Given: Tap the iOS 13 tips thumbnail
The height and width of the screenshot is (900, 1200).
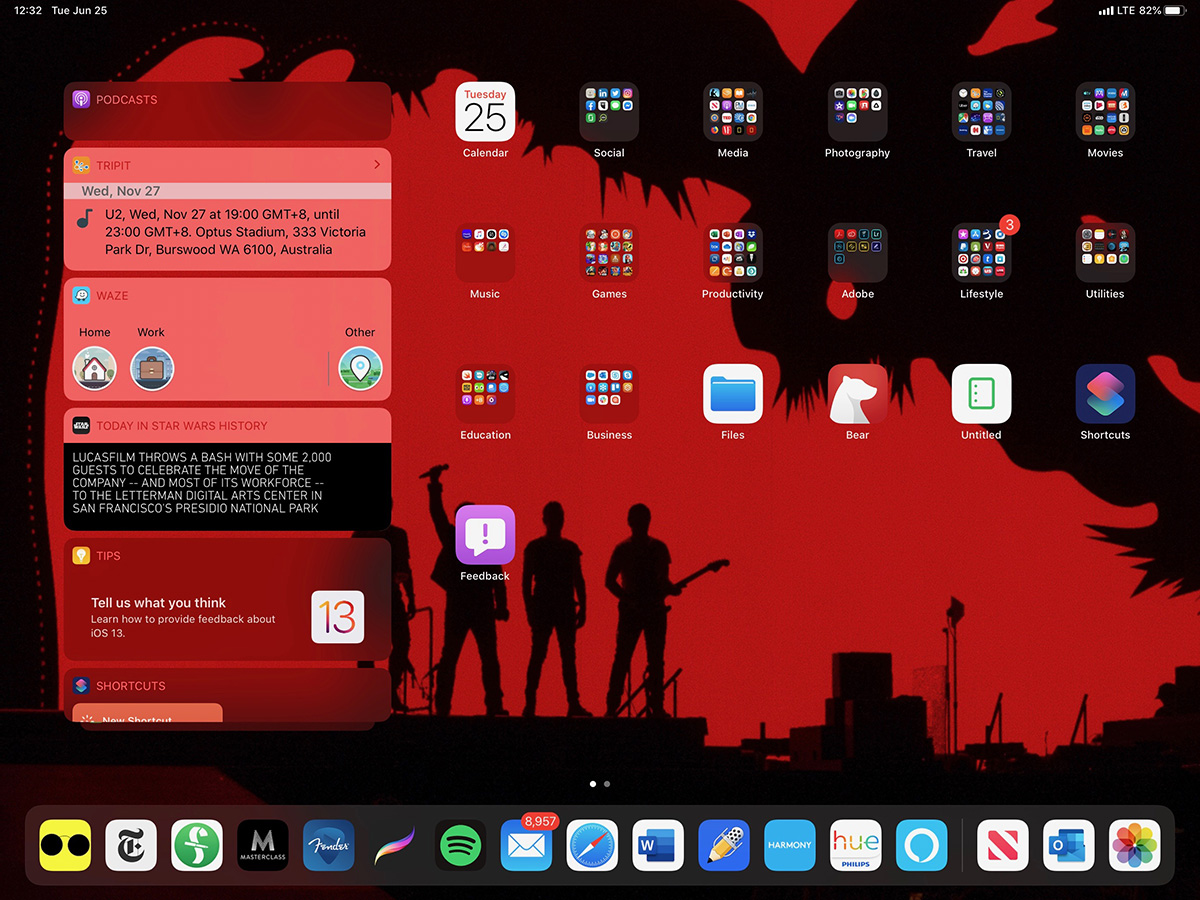Looking at the screenshot, I should click(338, 617).
